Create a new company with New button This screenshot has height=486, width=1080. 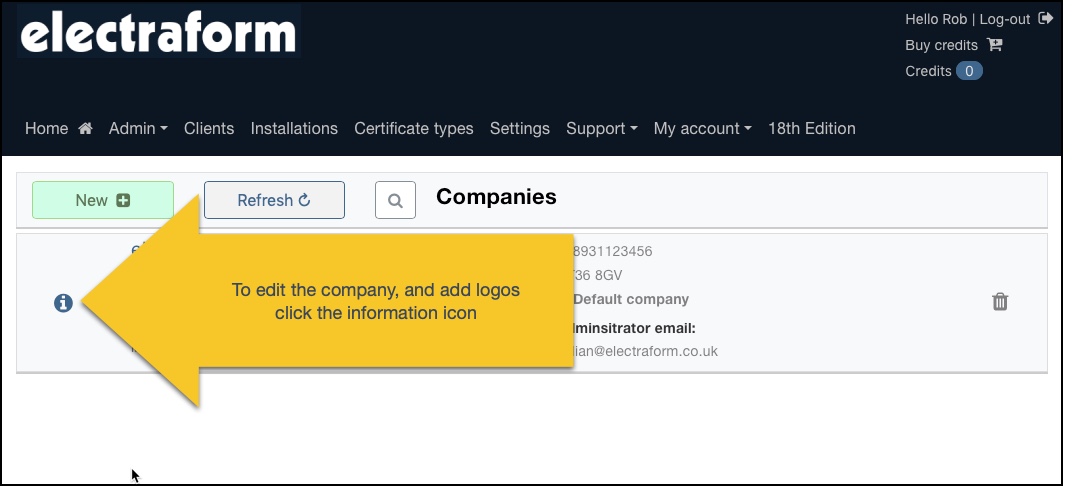(103, 200)
